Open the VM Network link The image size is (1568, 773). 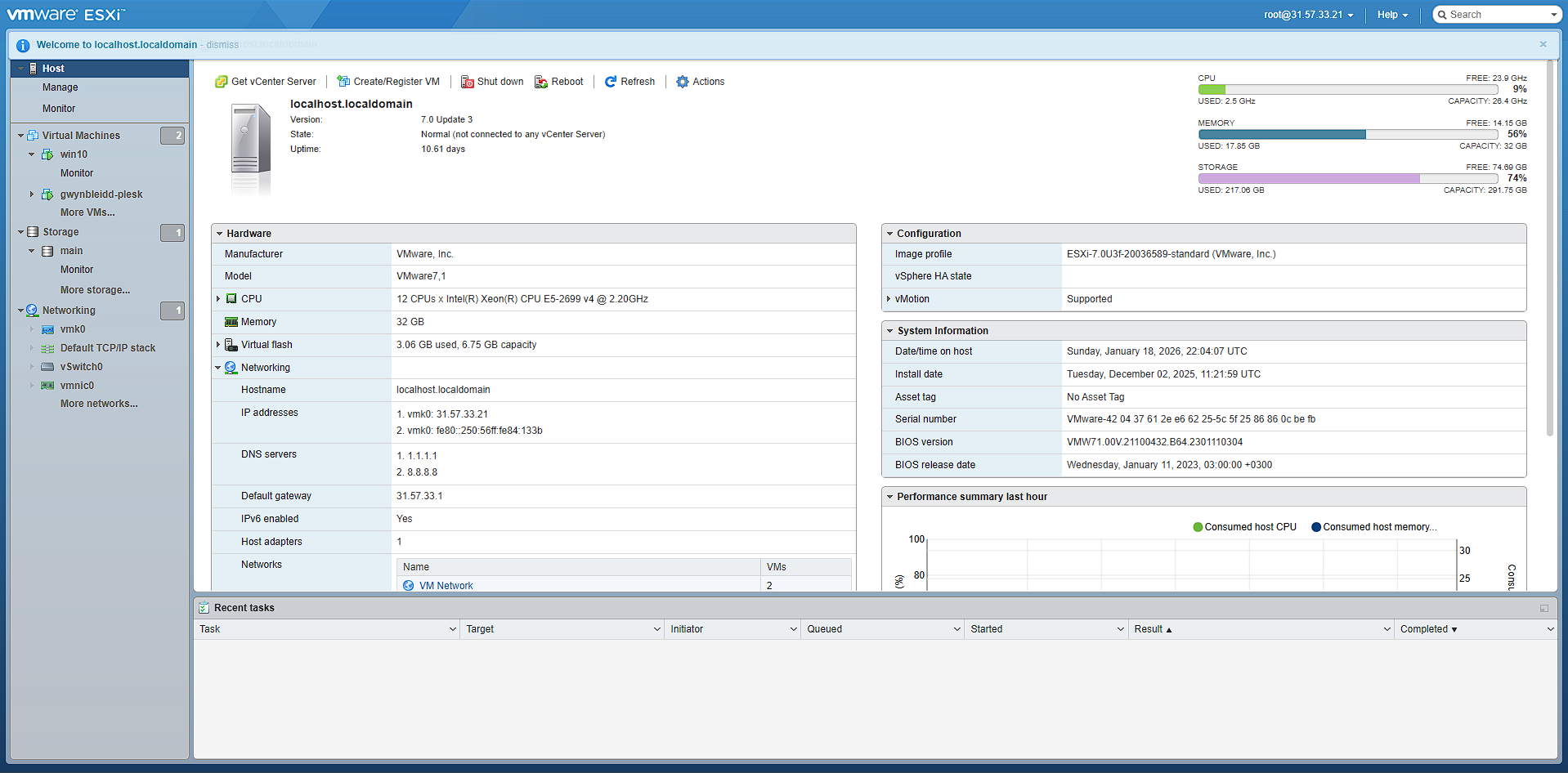[446, 586]
